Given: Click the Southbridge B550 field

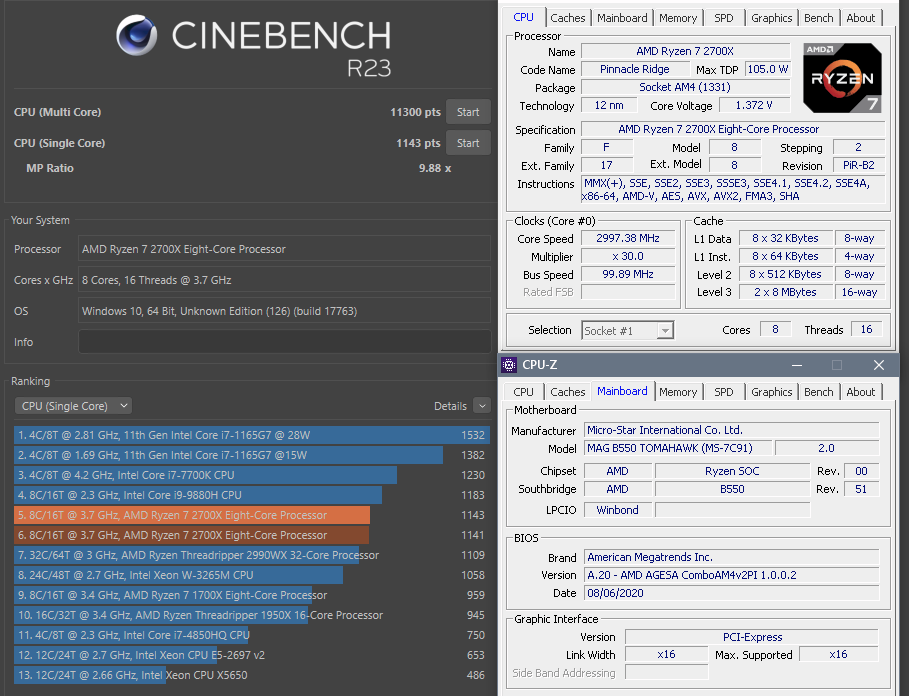Looking at the screenshot, I should (732, 489).
